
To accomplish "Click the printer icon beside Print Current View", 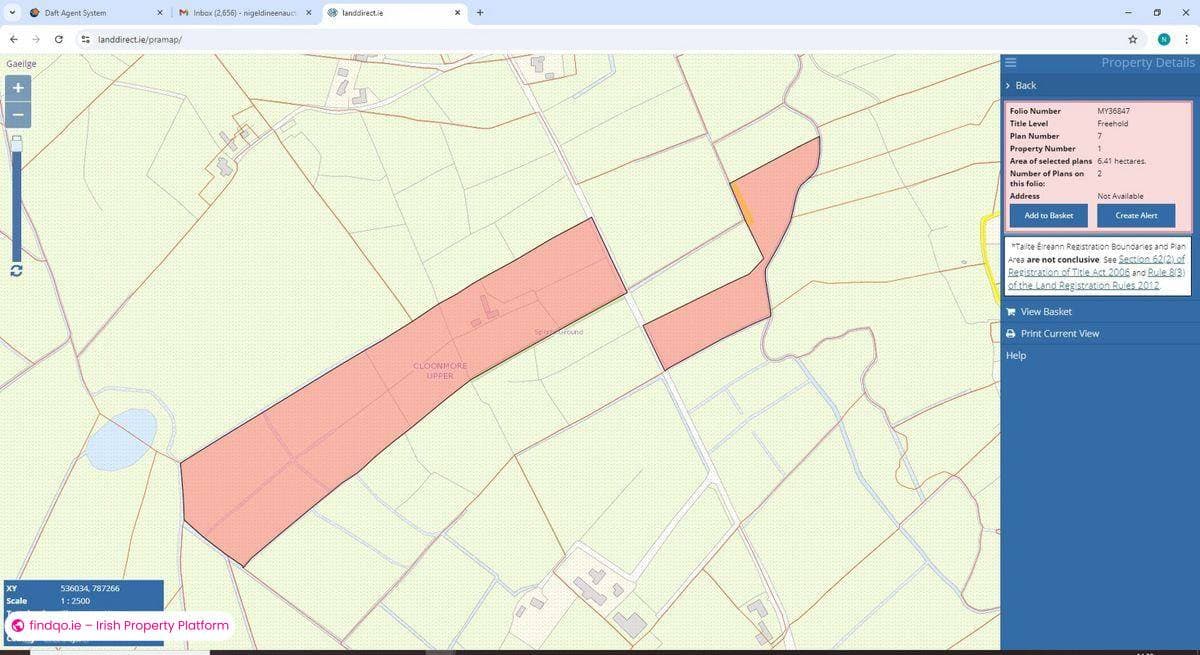I will click(x=1011, y=333).
